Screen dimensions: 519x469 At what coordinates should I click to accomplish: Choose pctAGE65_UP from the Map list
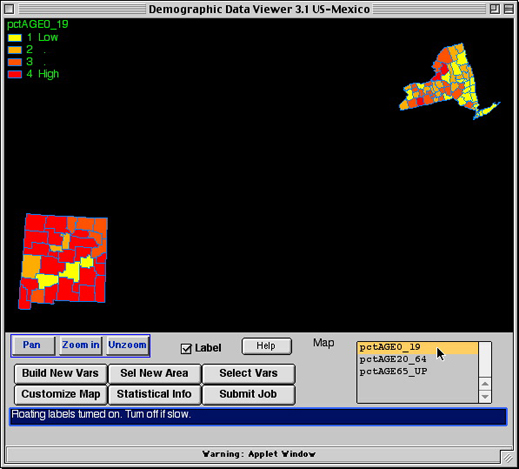(418, 371)
